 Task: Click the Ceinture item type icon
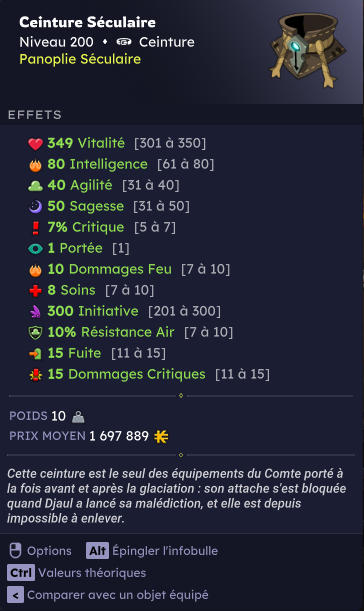tap(124, 42)
